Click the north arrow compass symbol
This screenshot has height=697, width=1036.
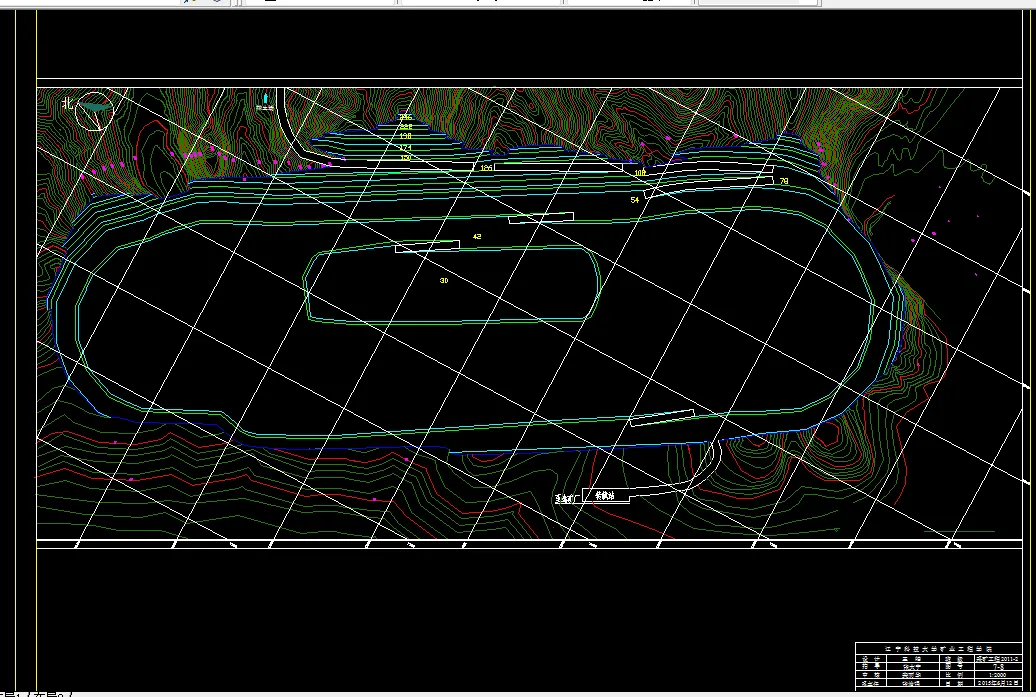click(x=94, y=110)
